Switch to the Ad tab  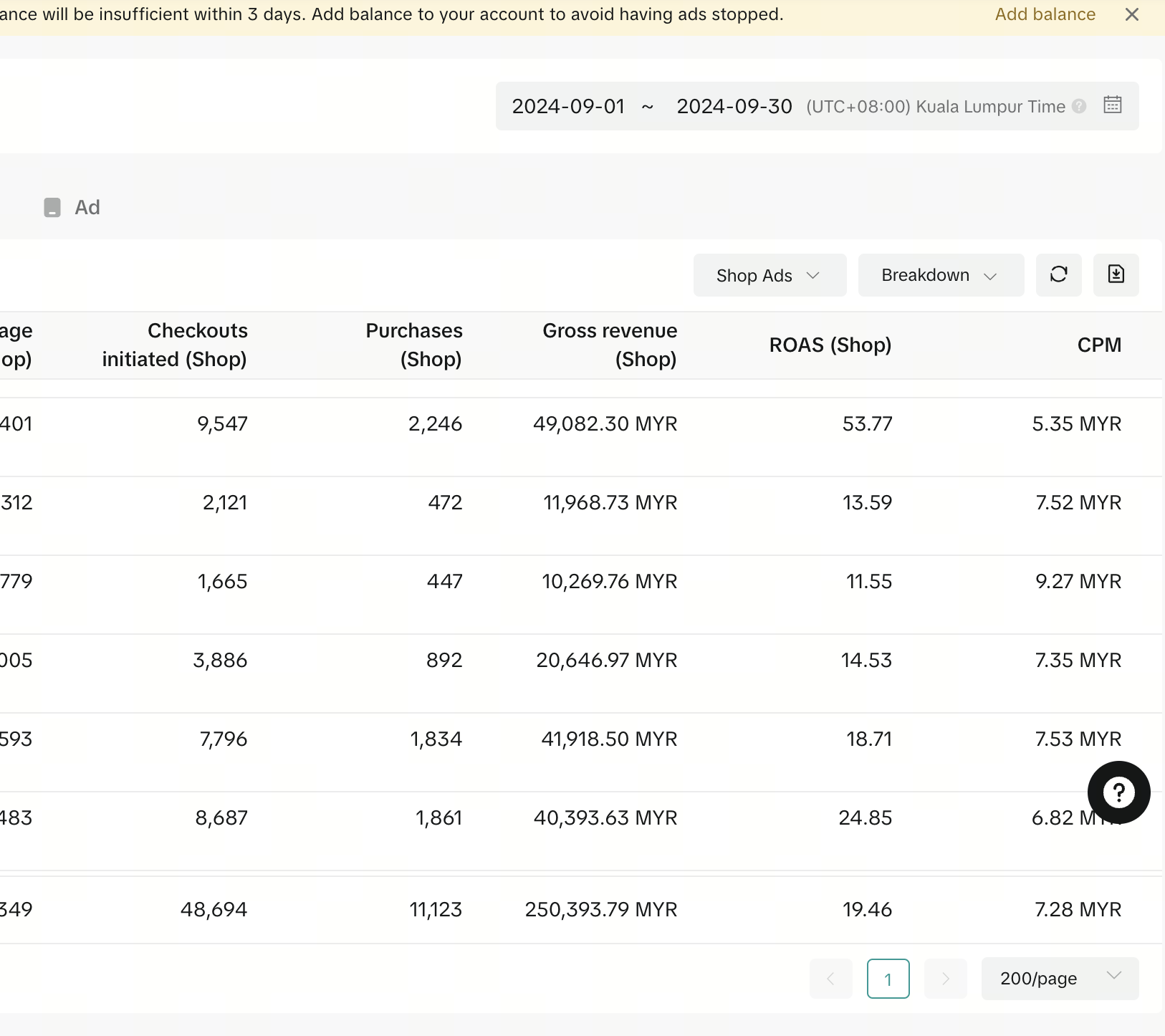coord(87,208)
